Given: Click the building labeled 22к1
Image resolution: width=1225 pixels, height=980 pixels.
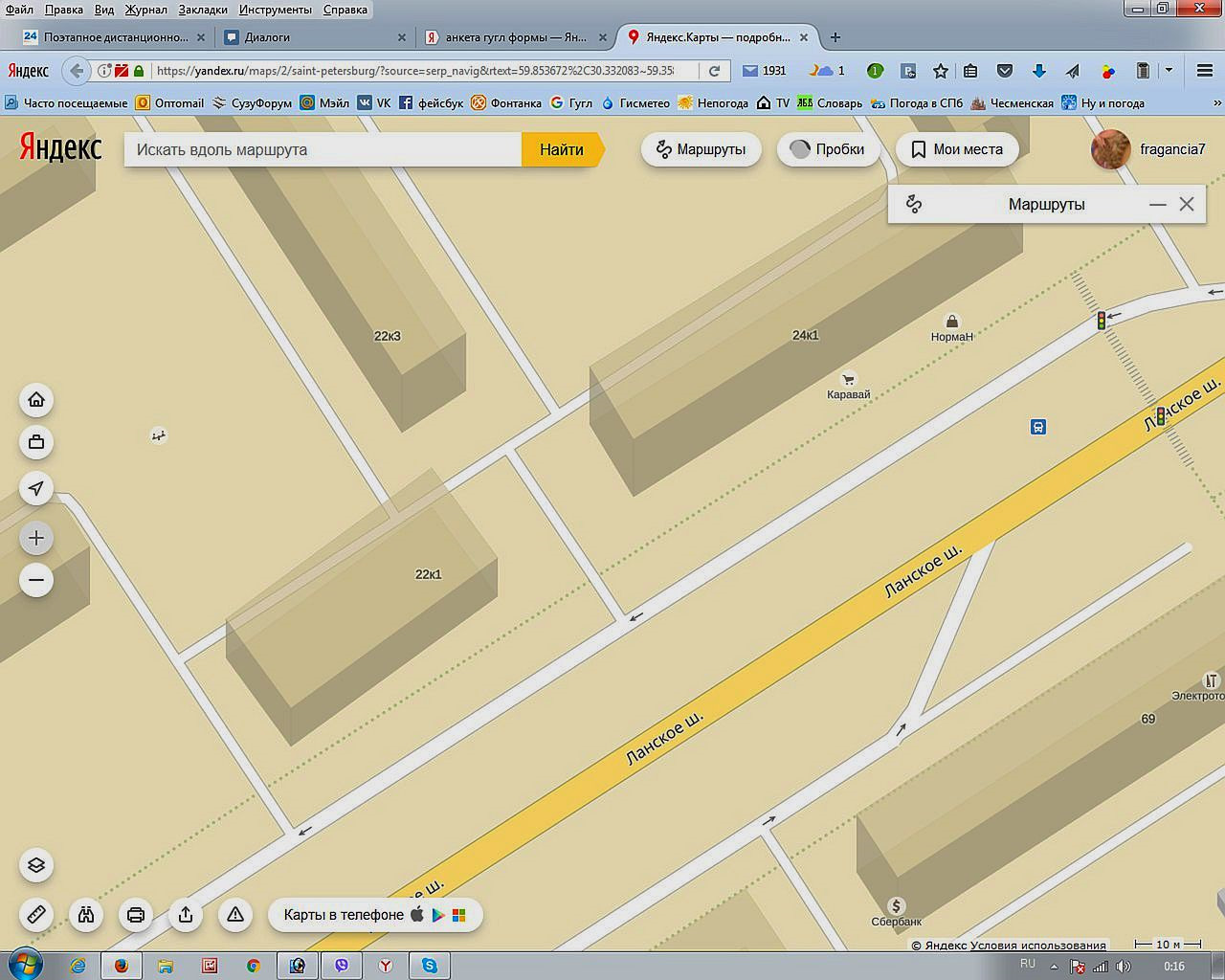Looking at the screenshot, I should point(428,574).
